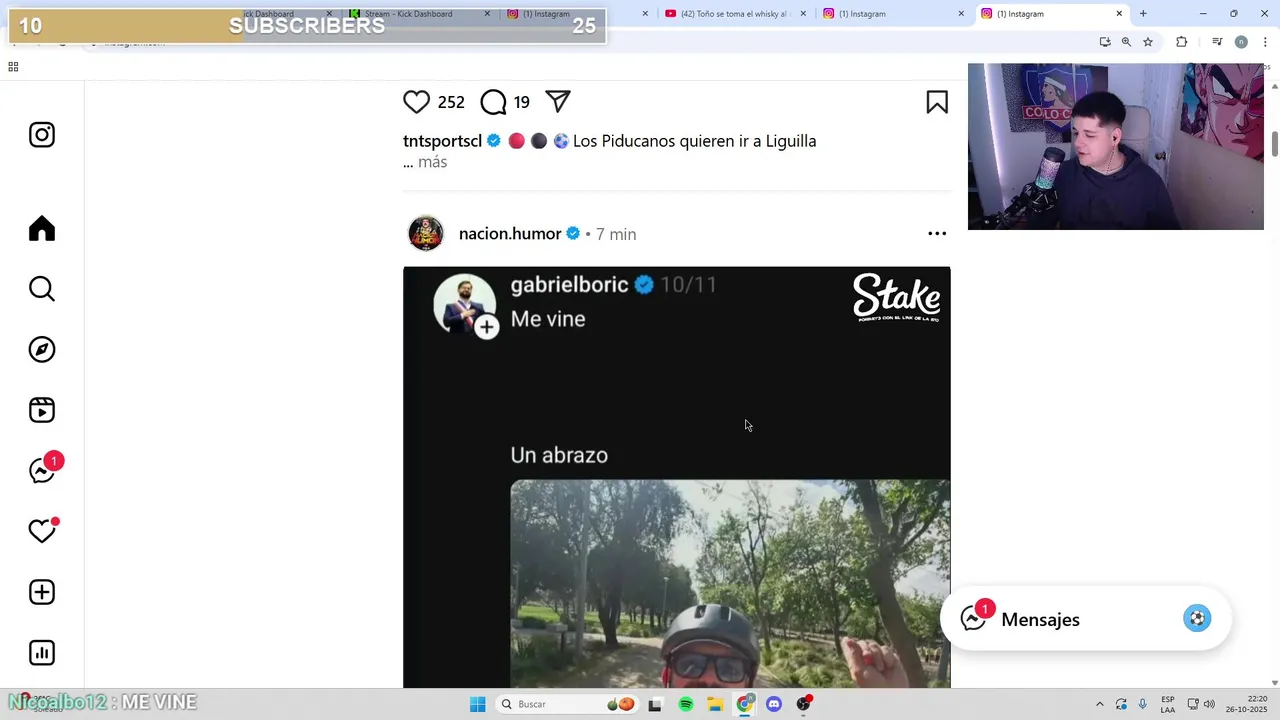1280x720 pixels.
Task: Click the nacion.humor avatar picture
Action: click(x=426, y=233)
